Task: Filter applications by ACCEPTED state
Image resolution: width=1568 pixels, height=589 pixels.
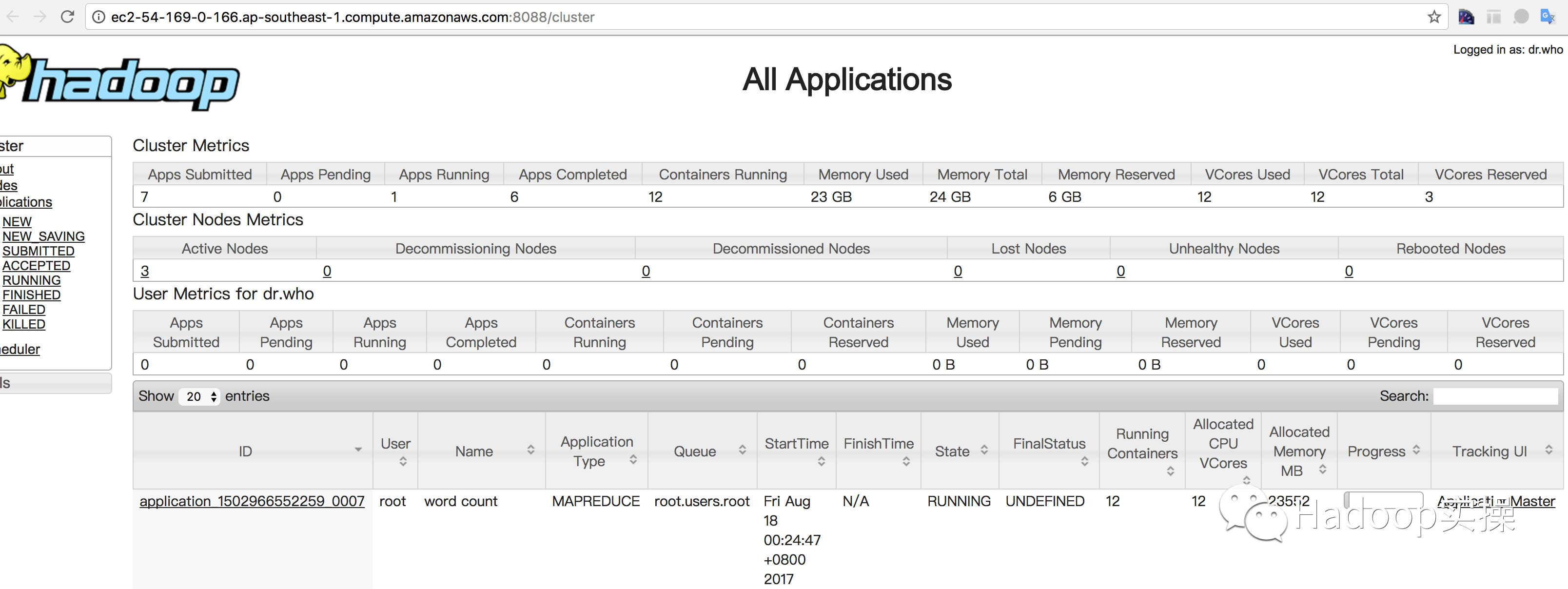Action: point(37,266)
